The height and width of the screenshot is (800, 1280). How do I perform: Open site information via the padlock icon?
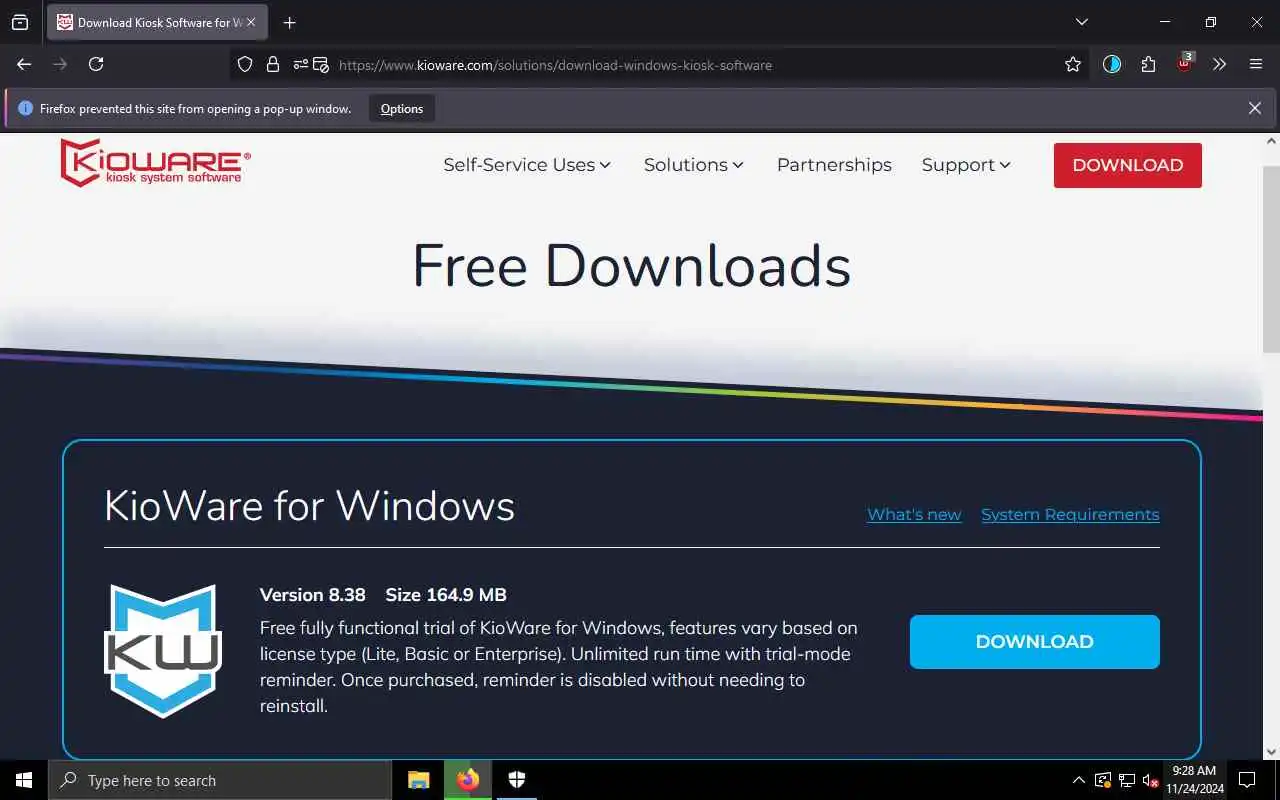point(272,65)
